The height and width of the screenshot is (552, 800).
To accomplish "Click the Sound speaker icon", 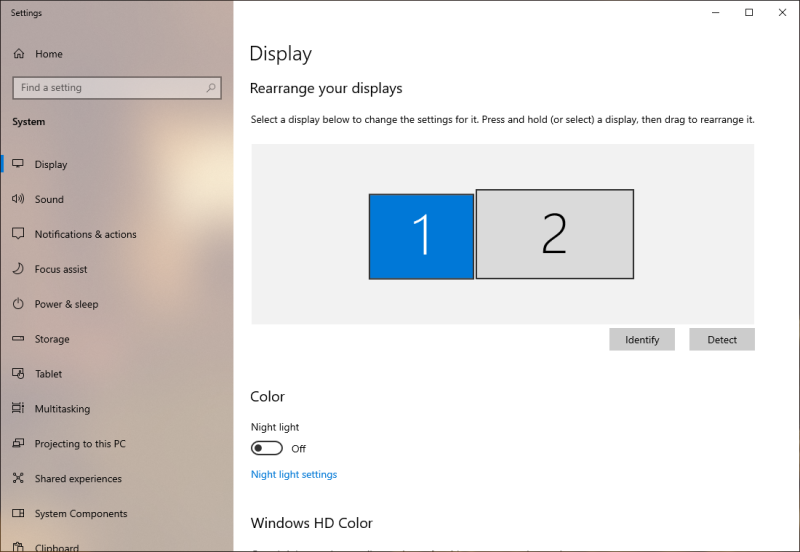I will pyautogui.click(x=18, y=199).
